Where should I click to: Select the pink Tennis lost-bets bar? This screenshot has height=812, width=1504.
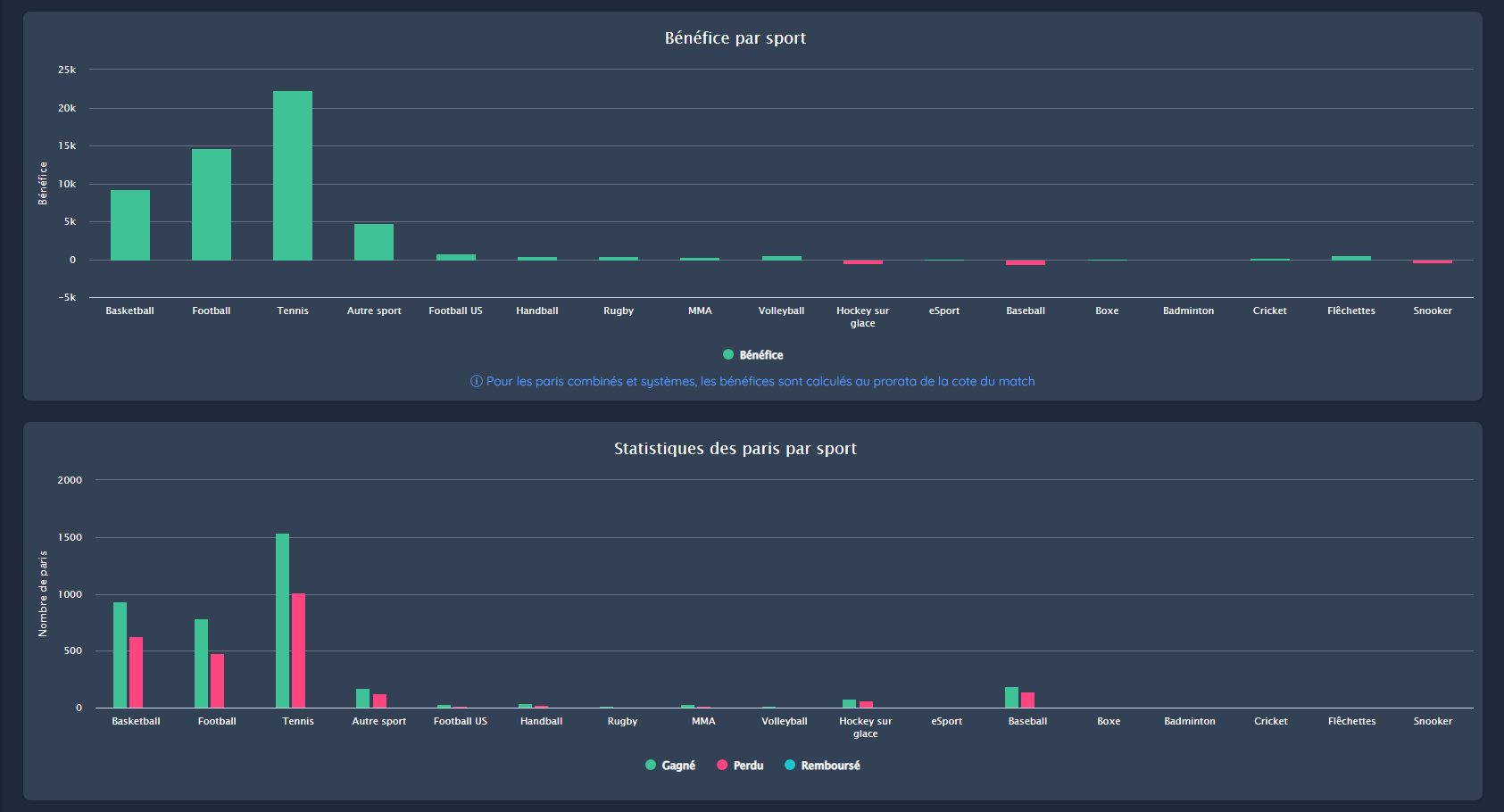(299, 650)
